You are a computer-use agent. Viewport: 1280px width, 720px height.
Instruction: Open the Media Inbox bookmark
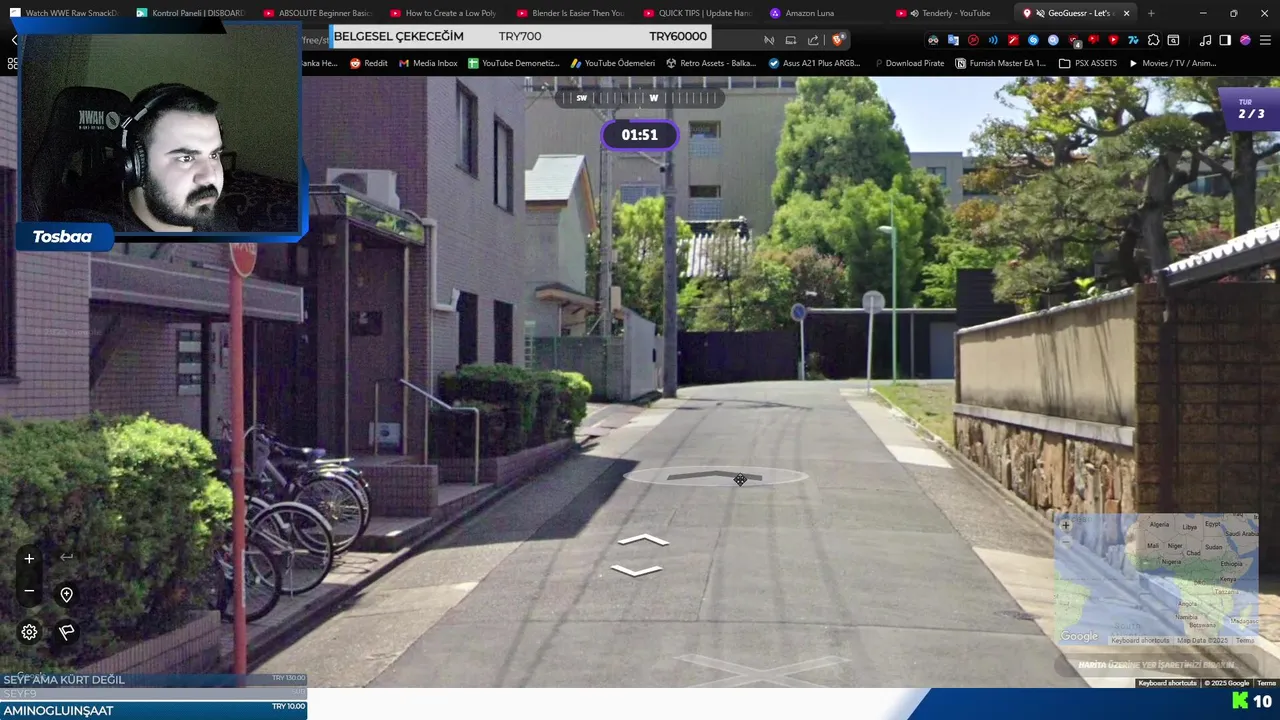tap(428, 63)
